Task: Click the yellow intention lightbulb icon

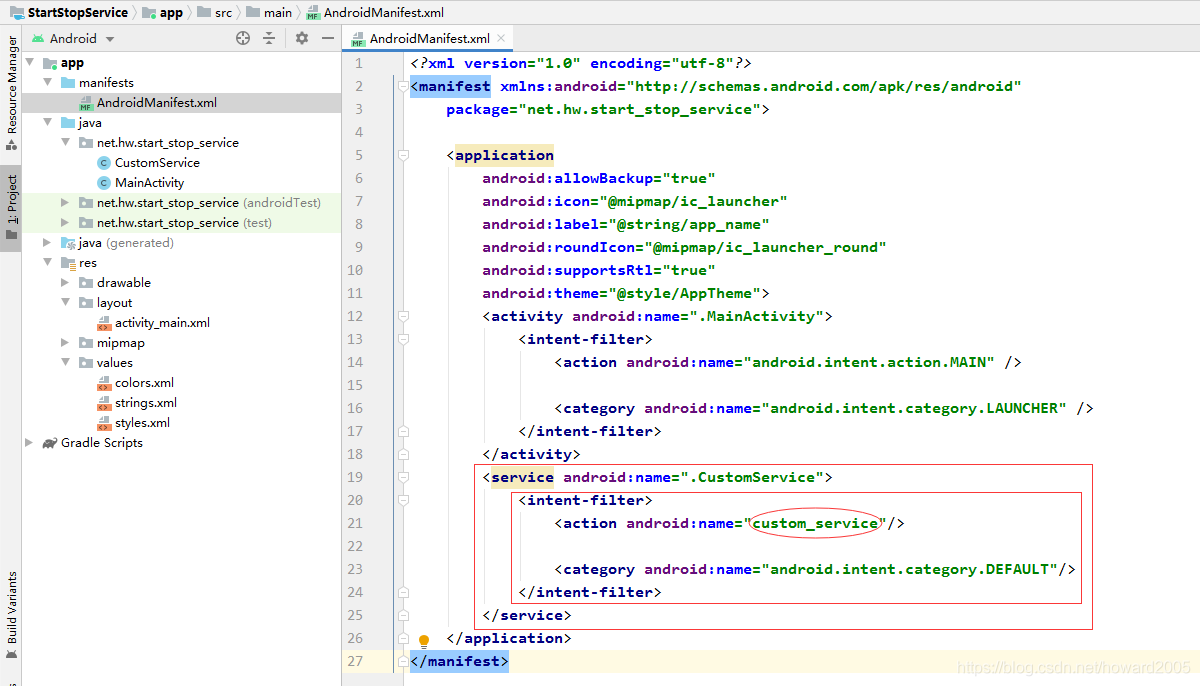Action: [423, 640]
